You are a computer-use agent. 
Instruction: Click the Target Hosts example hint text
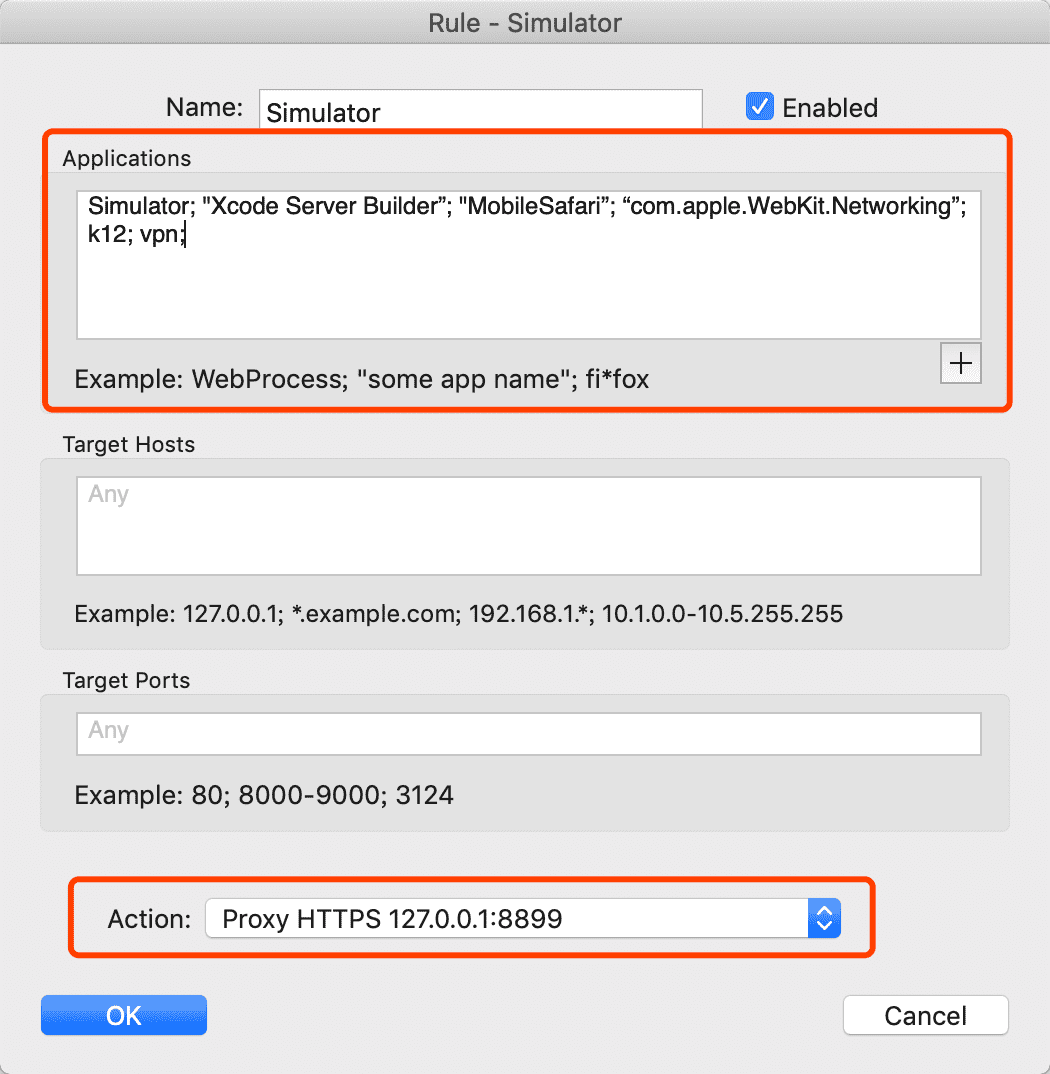[x=458, y=614]
